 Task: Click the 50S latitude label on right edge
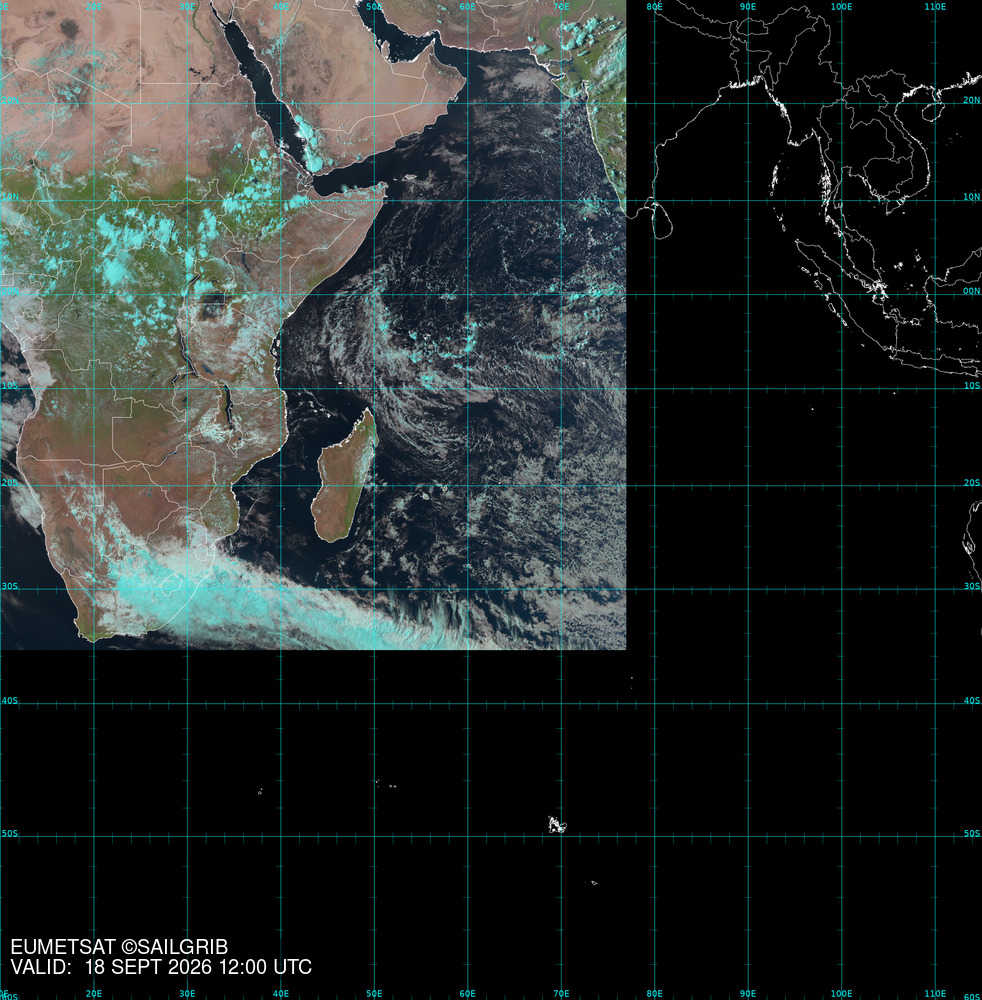click(971, 833)
